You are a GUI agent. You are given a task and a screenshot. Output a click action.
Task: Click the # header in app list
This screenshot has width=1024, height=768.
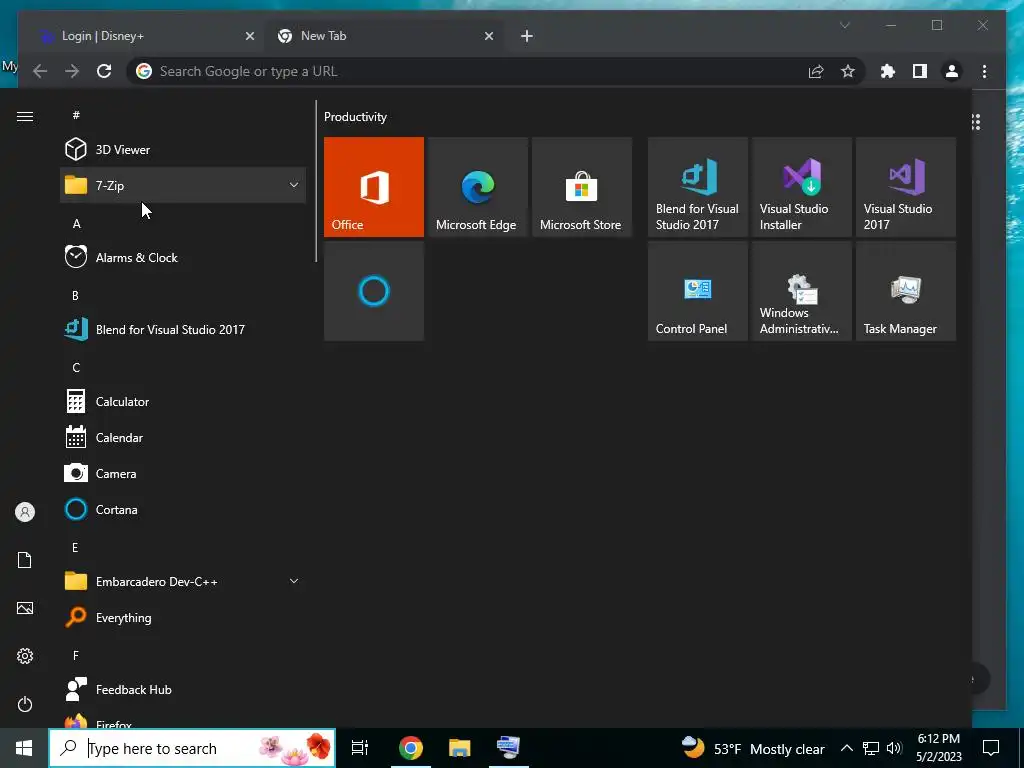pos(76,115)
